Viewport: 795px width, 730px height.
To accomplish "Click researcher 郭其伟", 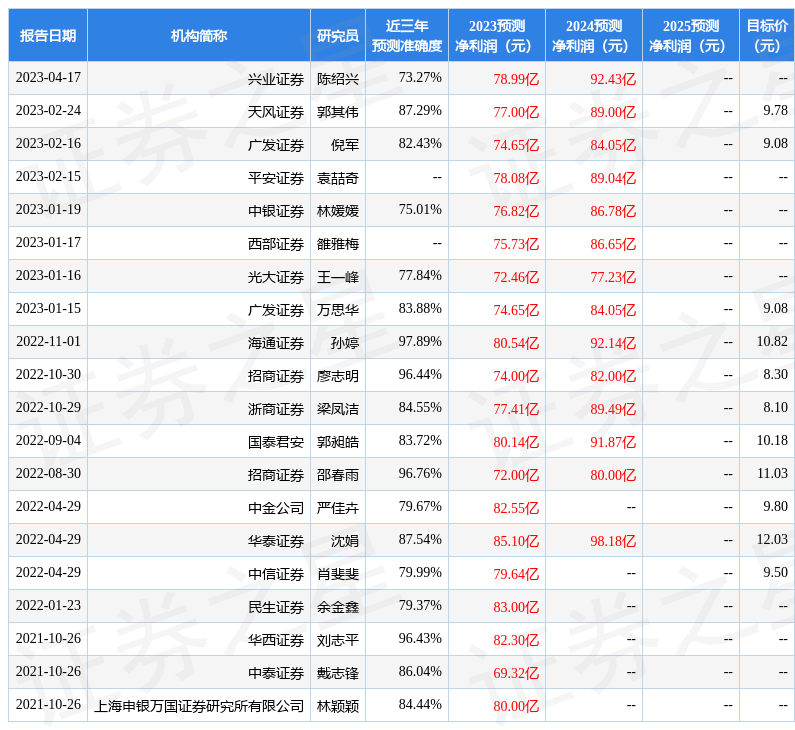I will pos(338,112).
